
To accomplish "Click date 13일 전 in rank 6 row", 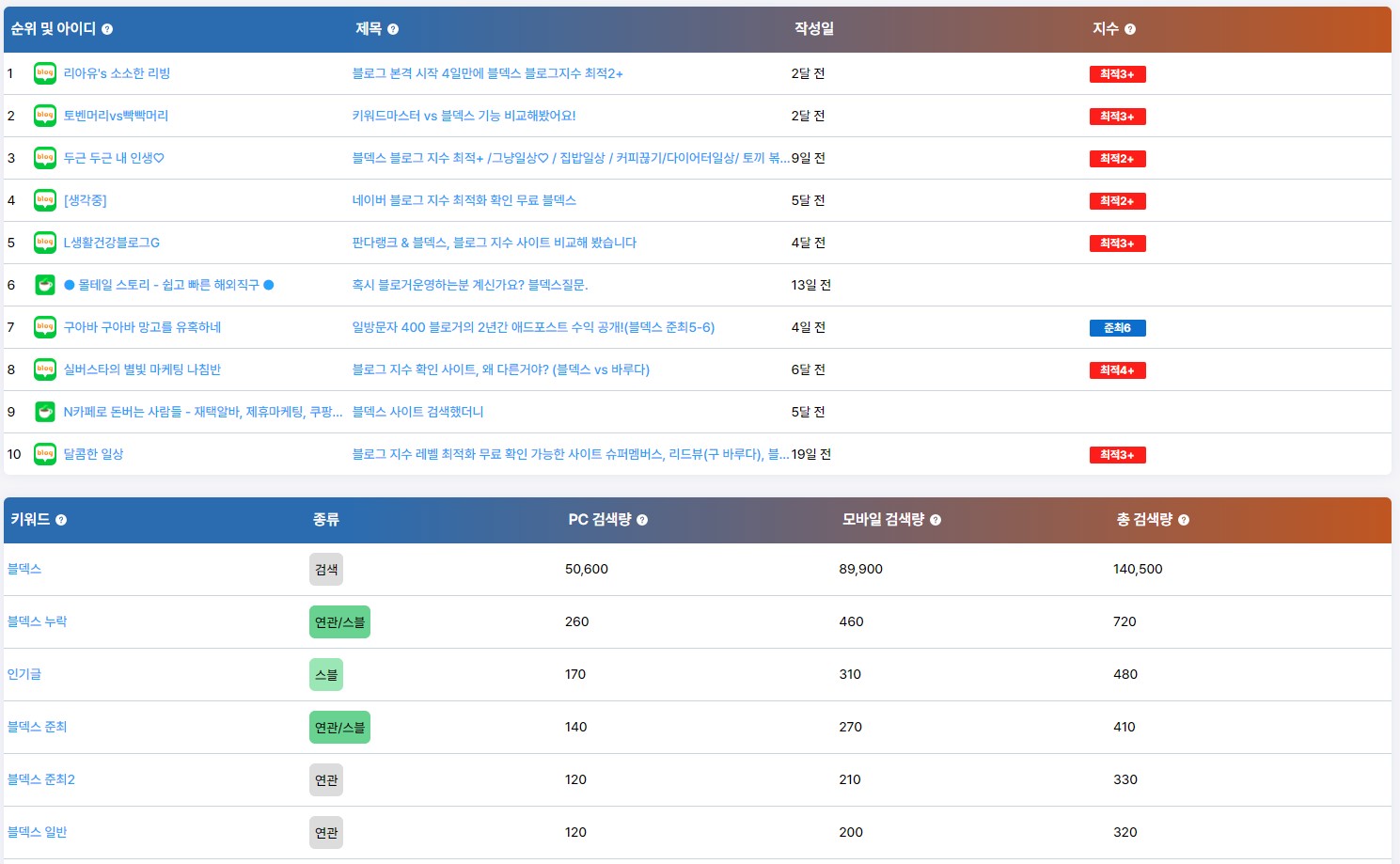I will point(811,285).
